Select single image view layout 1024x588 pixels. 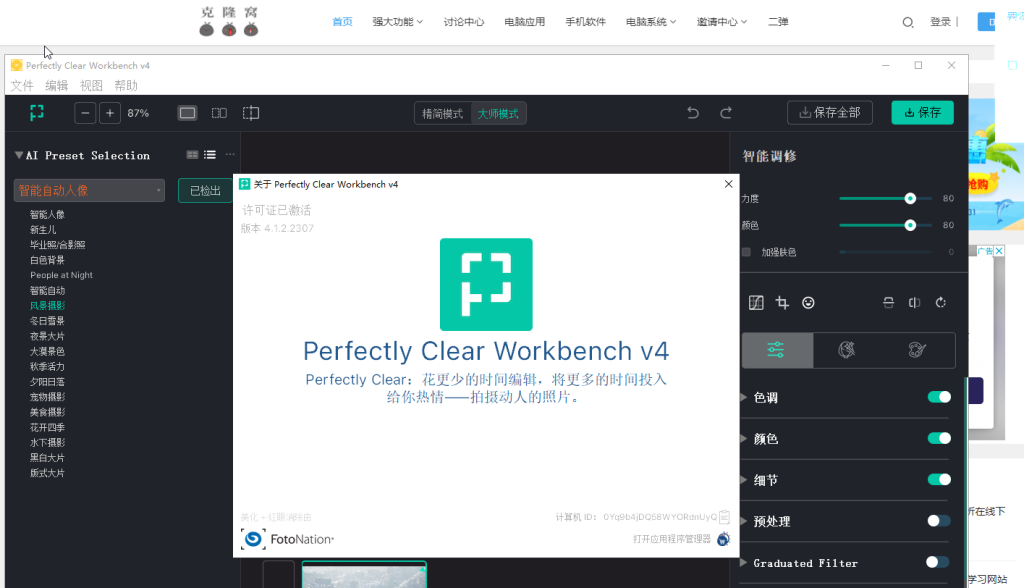(x=187, y=113)
